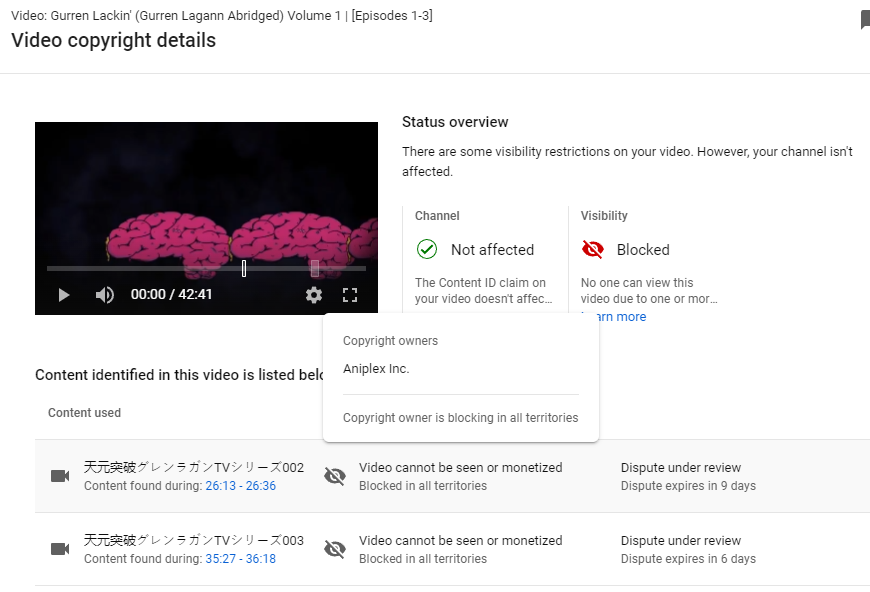The width and height of the screenshot is (870, 592).
Task: Click the 'Video copyright details' page title
Action: 113,41
